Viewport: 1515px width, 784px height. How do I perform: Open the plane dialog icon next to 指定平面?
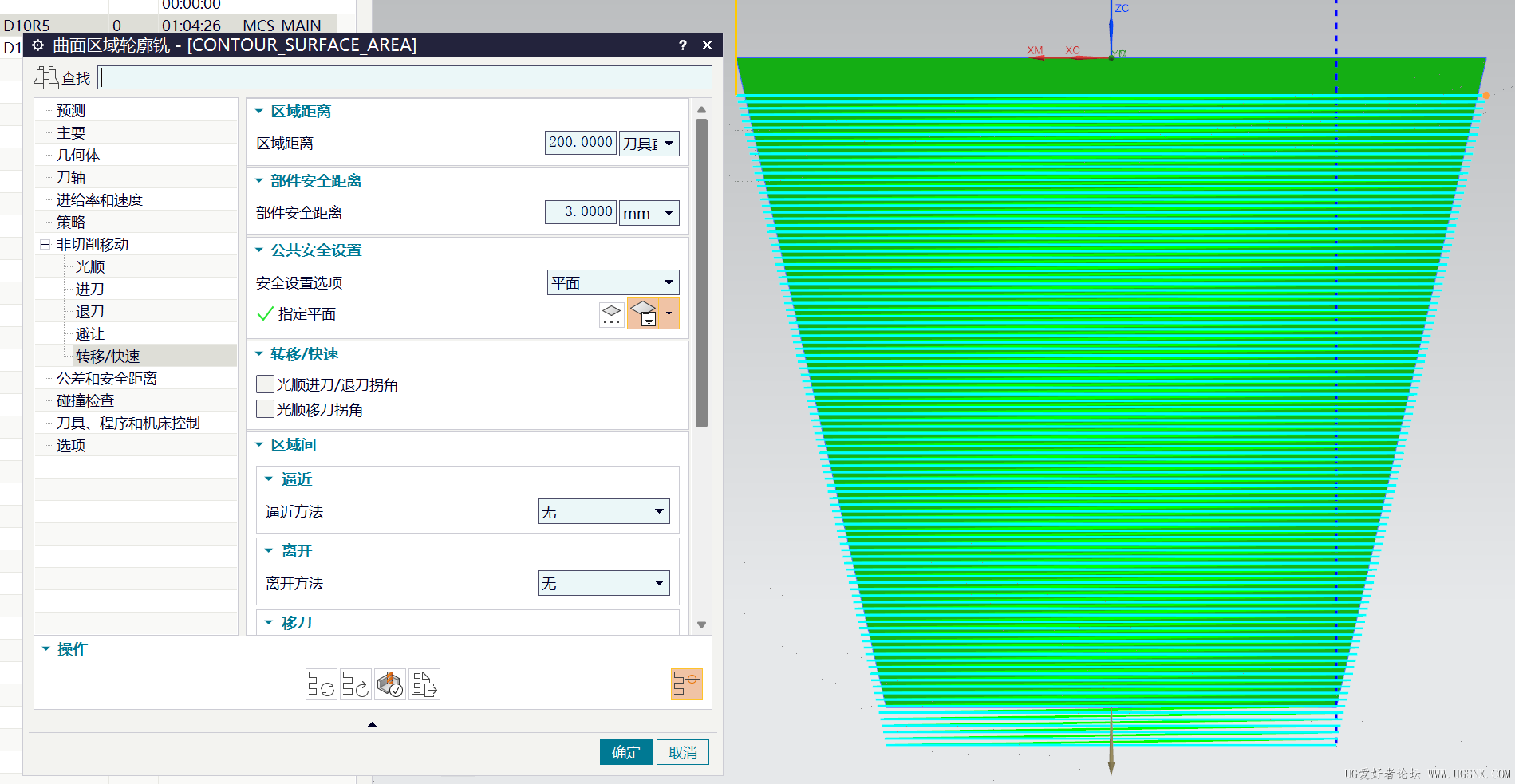(x=612, y=314)
